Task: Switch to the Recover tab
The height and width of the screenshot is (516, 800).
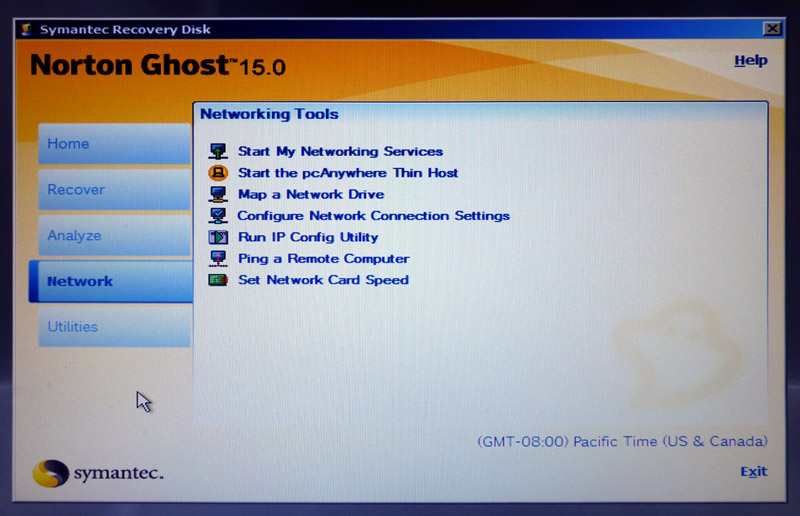Action: (x=115, y=189)
